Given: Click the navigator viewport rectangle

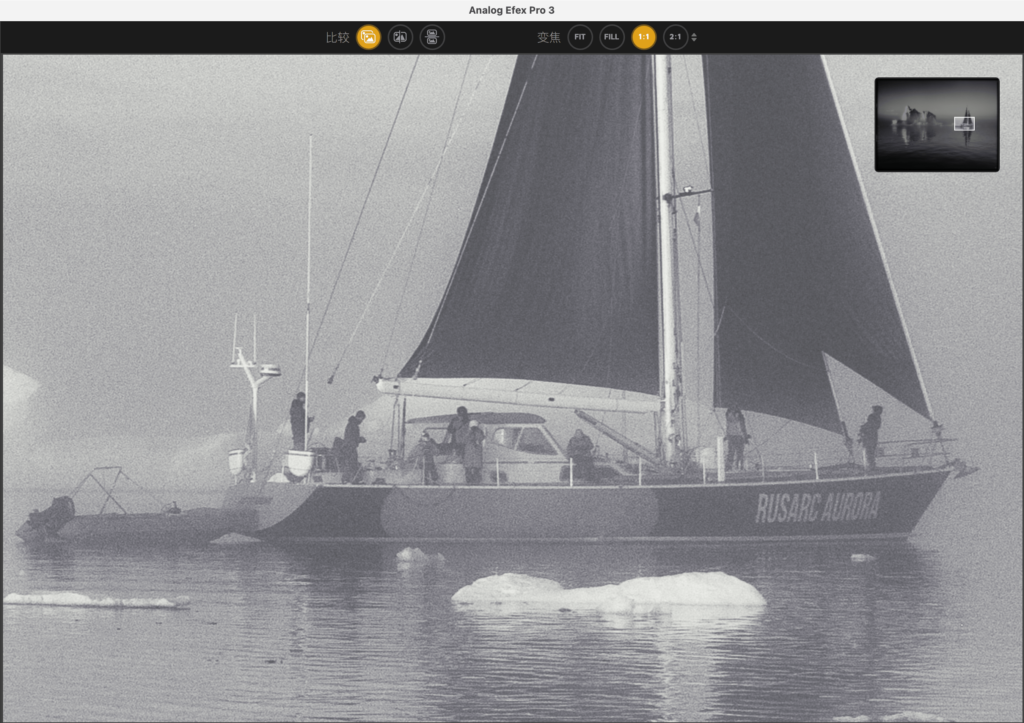Looking at the screenshot, I should (x=964, y=123).
